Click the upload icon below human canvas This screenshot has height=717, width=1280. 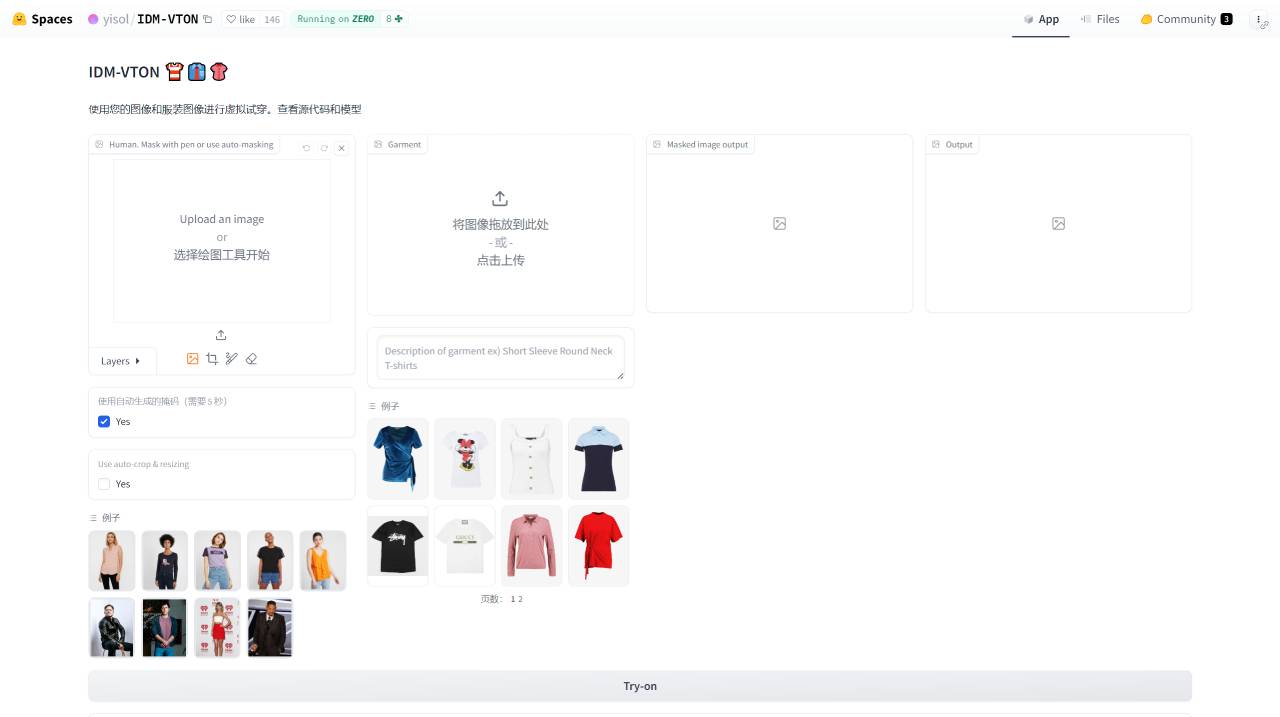(221, 335)
